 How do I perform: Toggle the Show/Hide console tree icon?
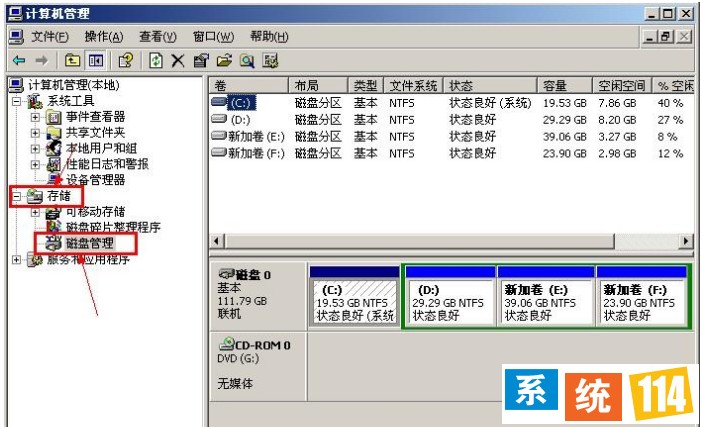[x=96, y=60]
